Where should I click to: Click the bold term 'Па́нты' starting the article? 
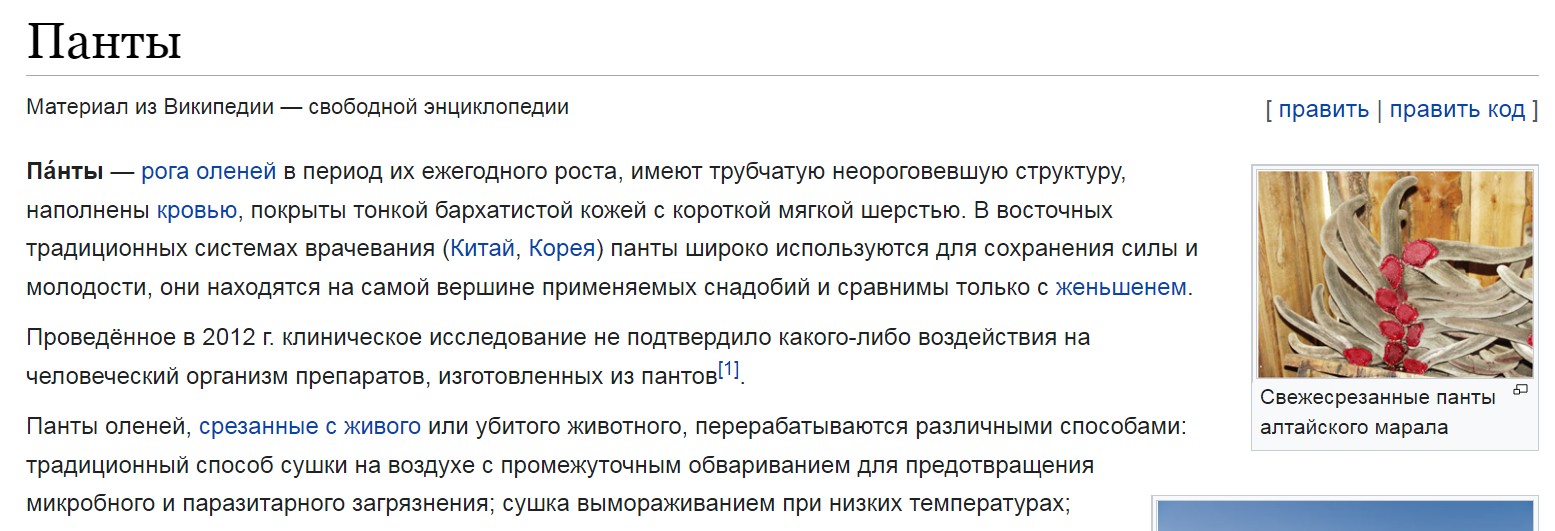65,172
